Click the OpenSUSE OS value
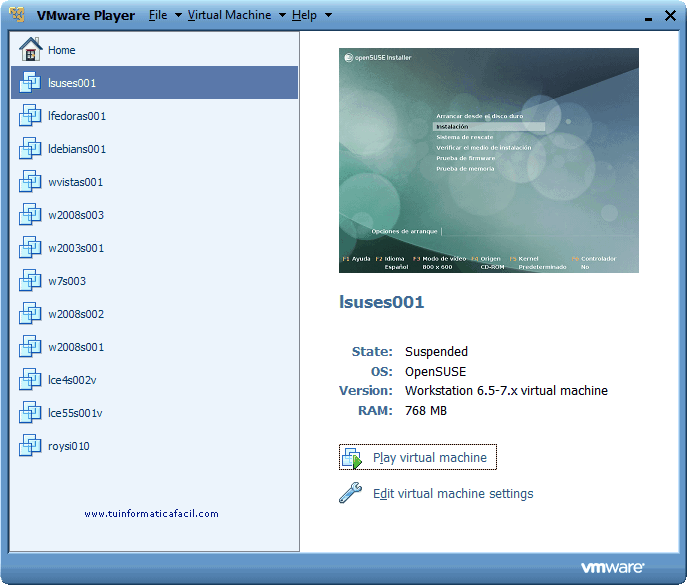The width and height of the screenshot is (687, 585). coord(436,372)
